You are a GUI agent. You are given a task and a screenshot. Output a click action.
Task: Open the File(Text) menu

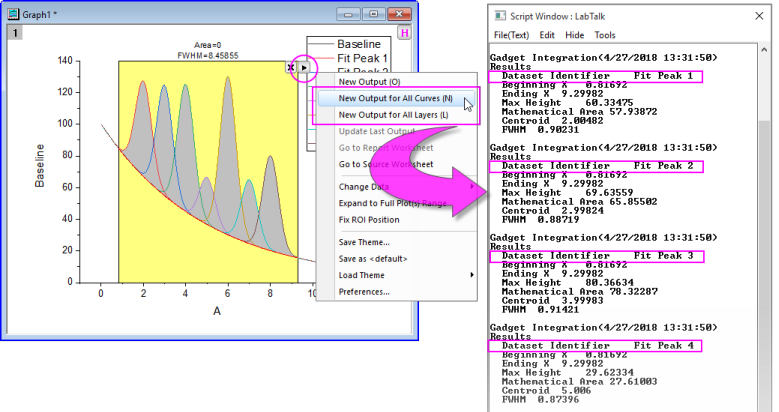point(511,35)
